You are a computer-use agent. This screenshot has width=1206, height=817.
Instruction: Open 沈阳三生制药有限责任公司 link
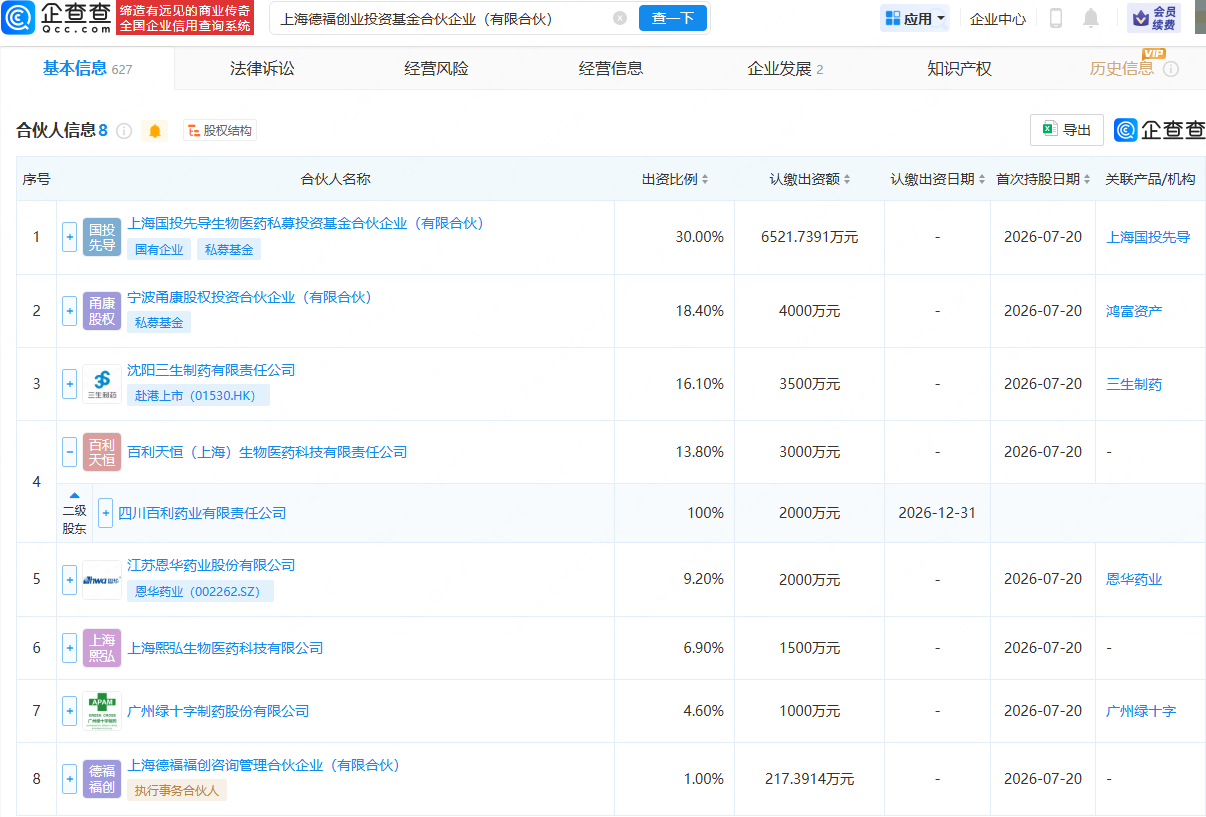tap(211, 371)
